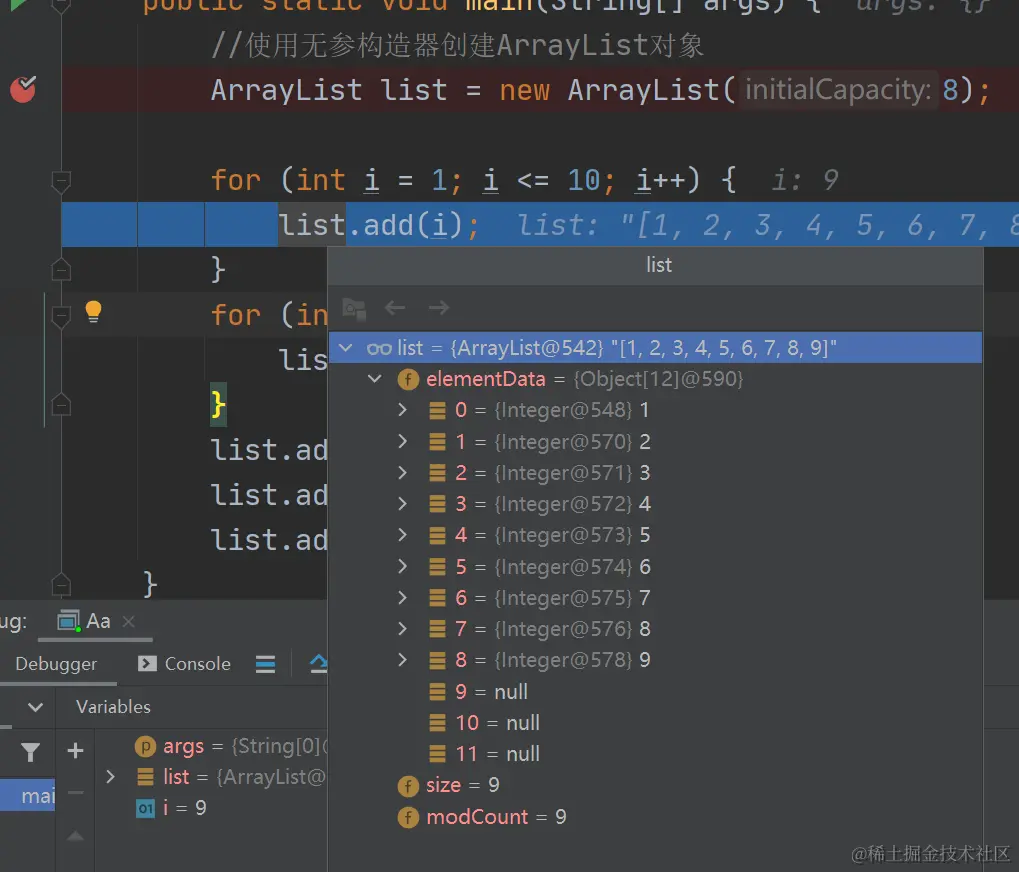
Task: Select the args variable row
Action: click(211, 746)
